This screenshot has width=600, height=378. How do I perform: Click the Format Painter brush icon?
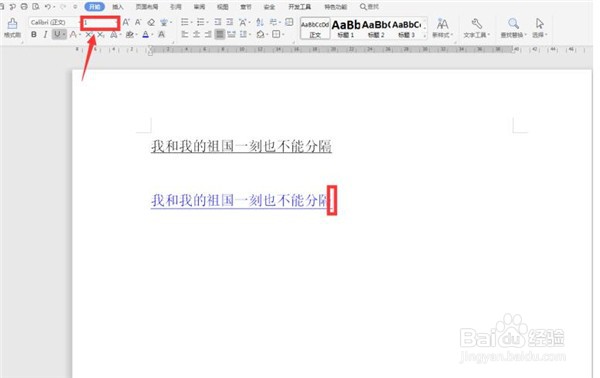[x=12, y=24]
